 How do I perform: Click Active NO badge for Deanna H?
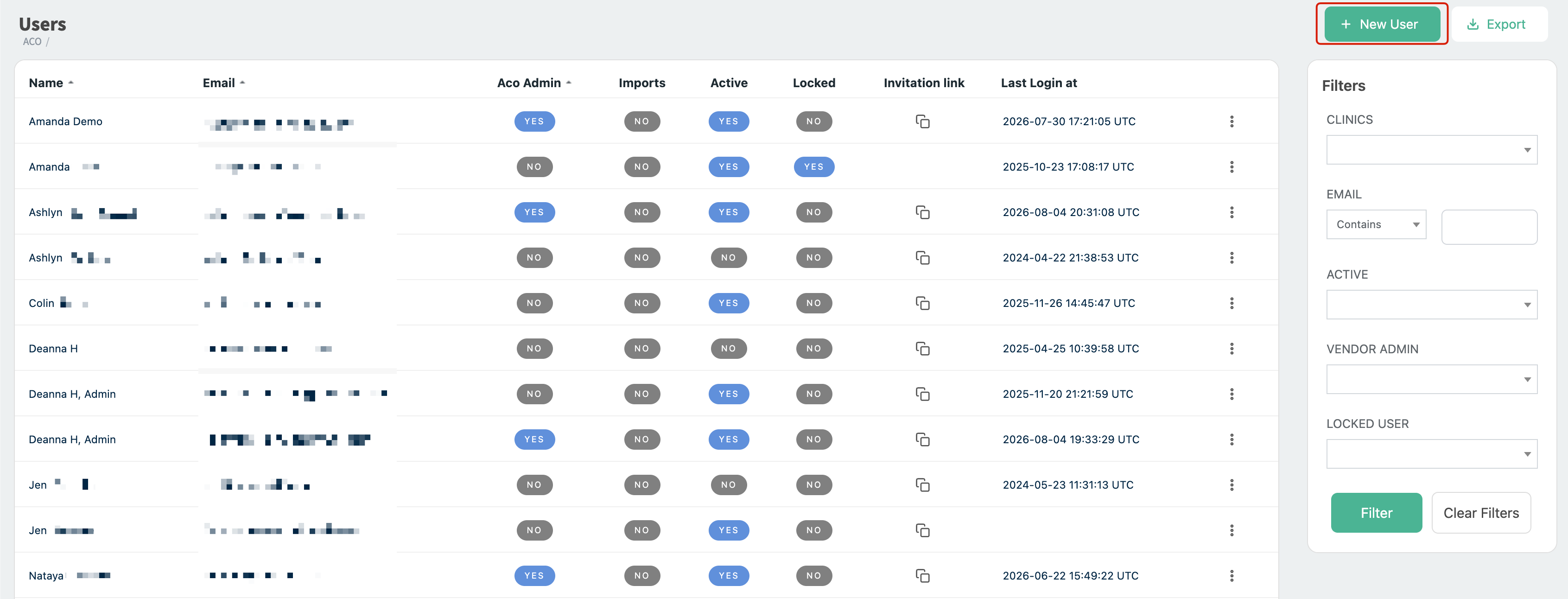coord(728,349)
